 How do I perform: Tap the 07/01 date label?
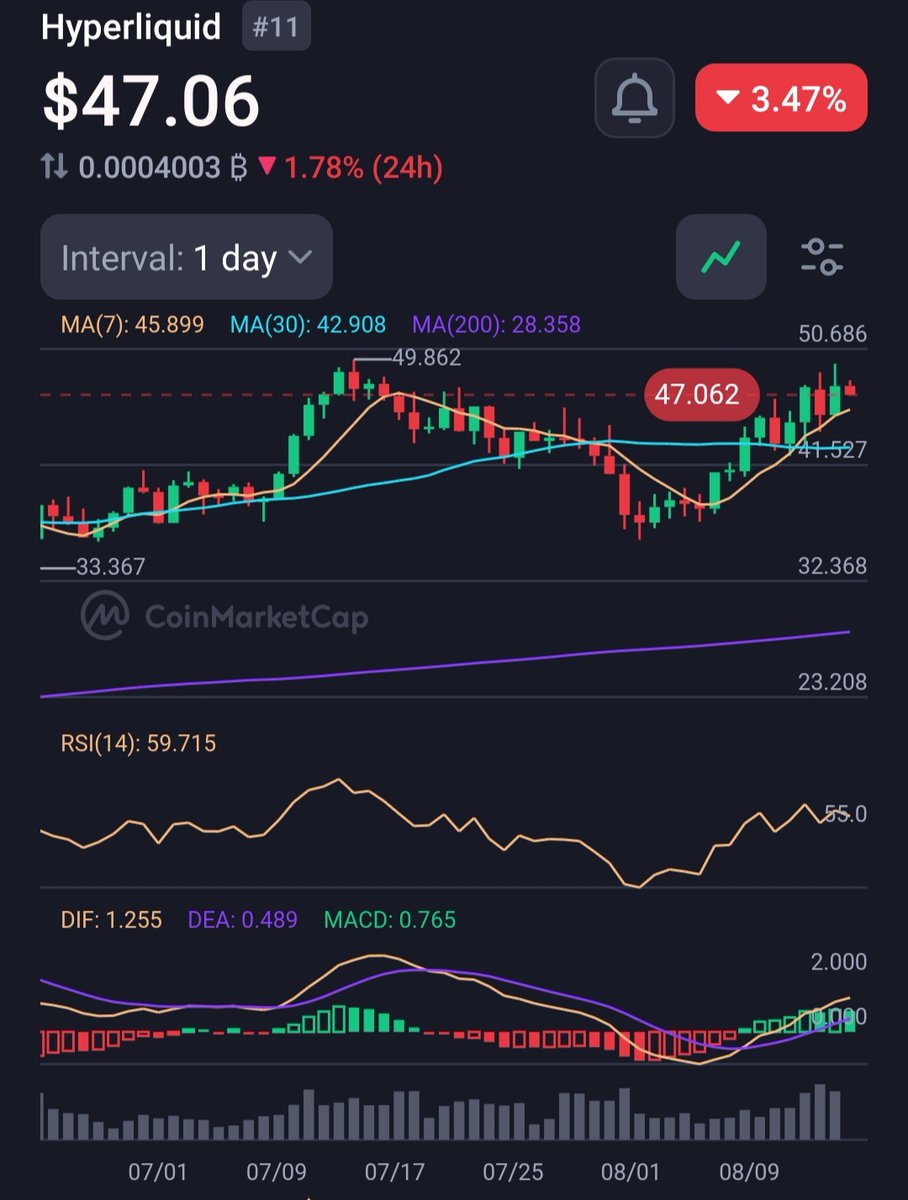pyautogui.click(x=158, y=1171)
